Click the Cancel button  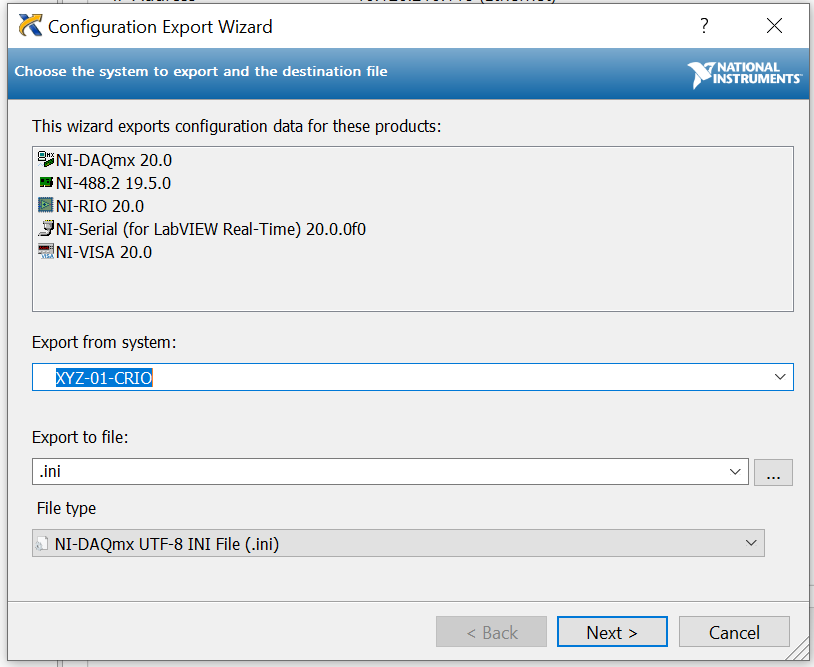coord(734,632)
